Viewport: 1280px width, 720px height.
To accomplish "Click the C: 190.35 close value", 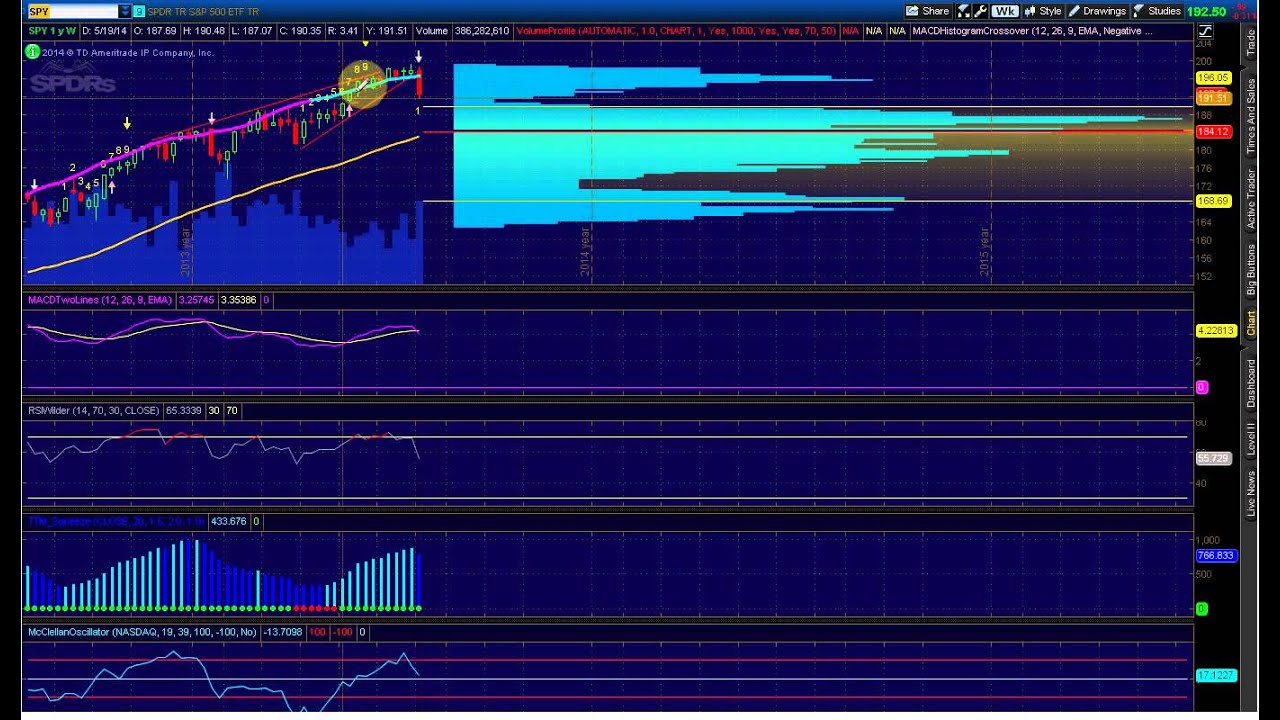I will pyautogui.click(x=298, y=31).
